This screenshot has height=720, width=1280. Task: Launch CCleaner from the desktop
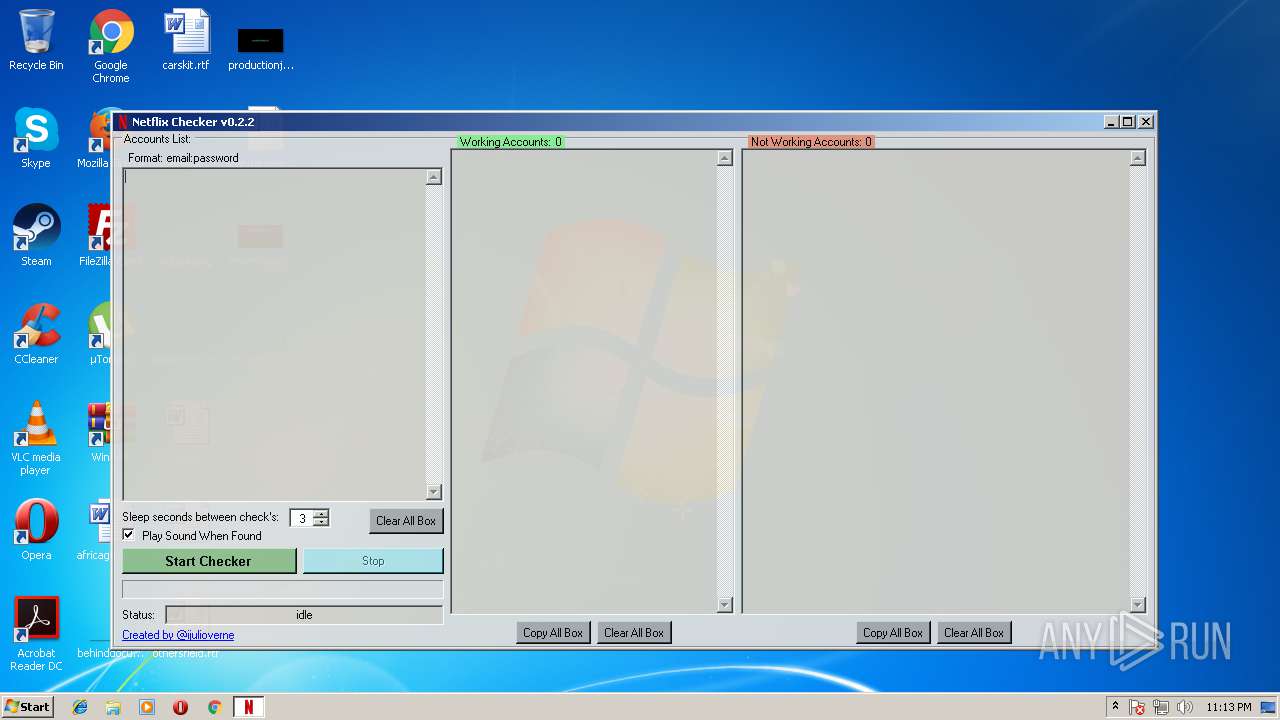click(36, 334)
